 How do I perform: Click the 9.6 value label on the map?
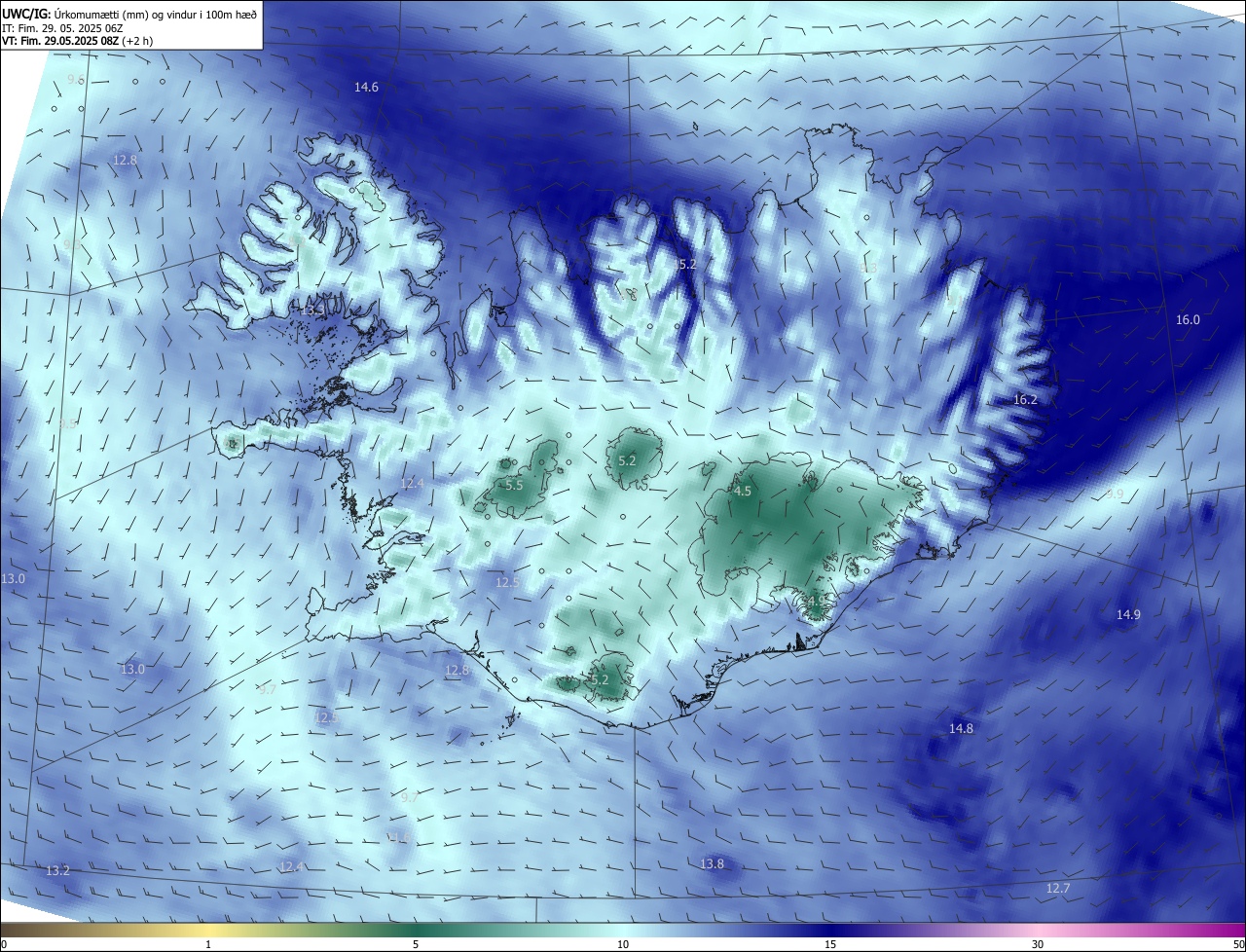pyautogui.click(x=75, y=79)
